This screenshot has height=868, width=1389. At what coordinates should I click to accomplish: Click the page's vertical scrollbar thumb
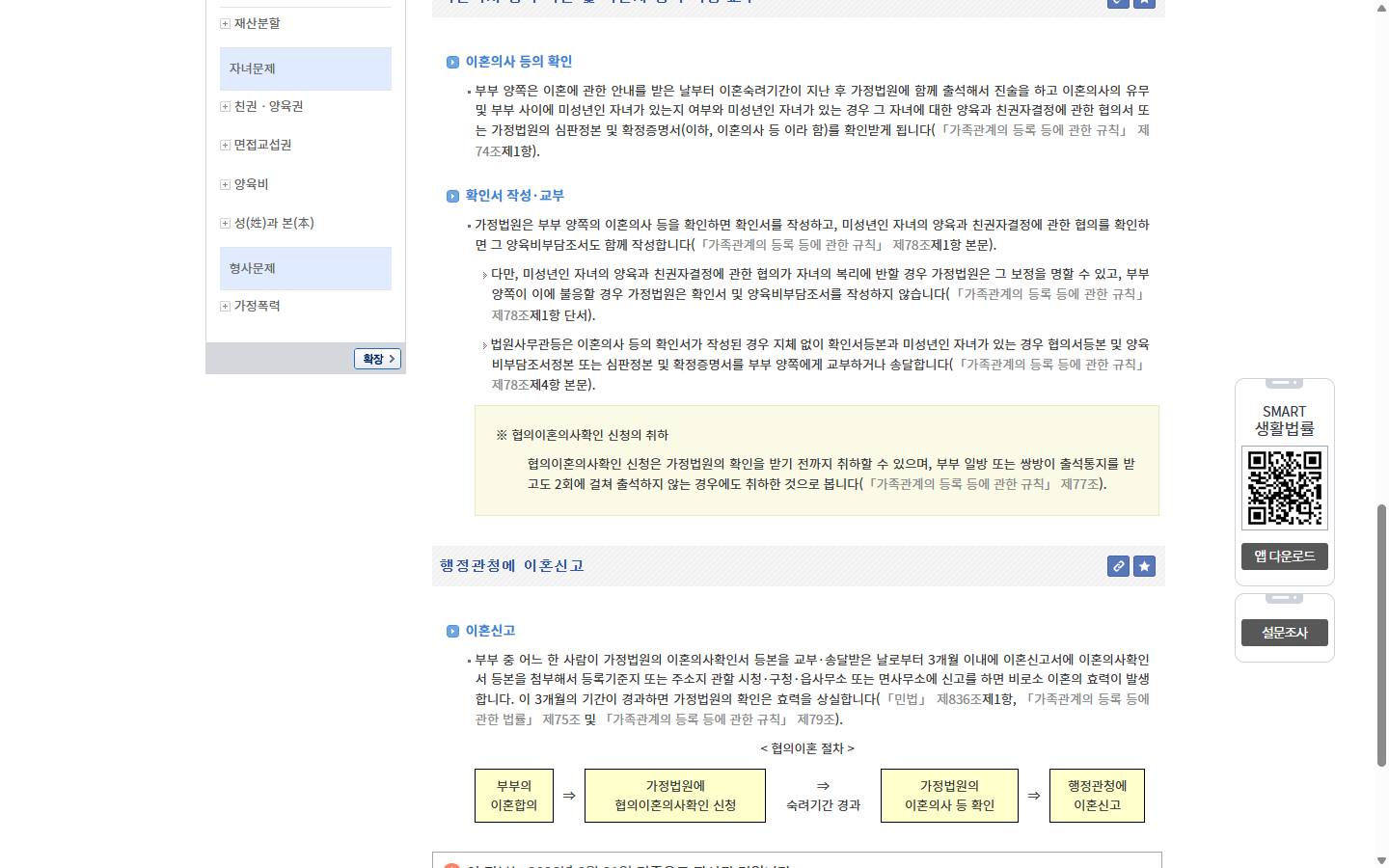tap(1381, 635)
